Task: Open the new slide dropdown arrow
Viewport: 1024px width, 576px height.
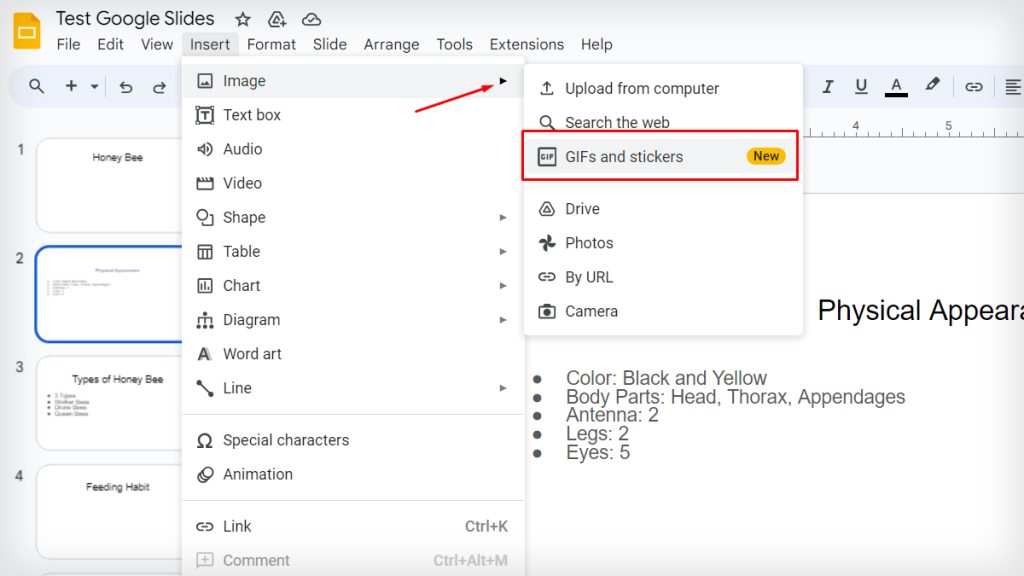Action: [x=93, y=87]
